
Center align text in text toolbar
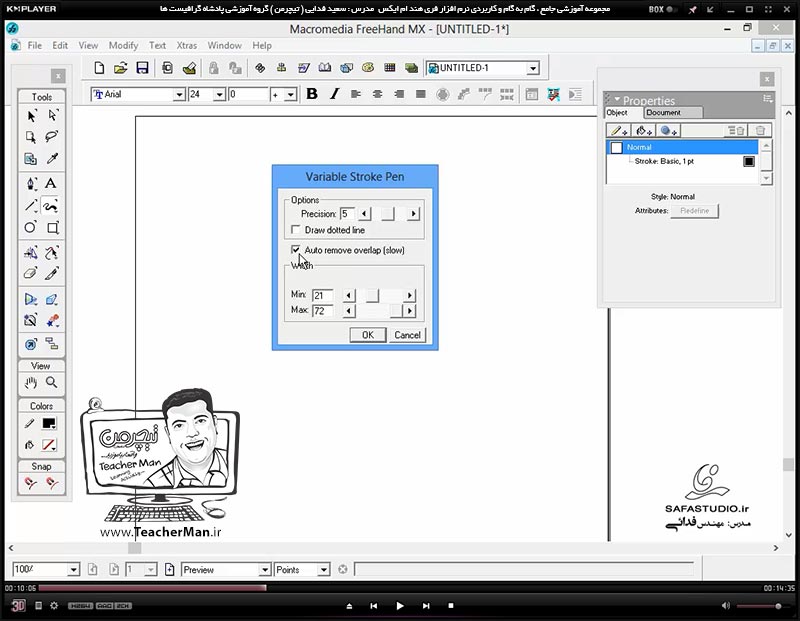(x=378, y=94)
